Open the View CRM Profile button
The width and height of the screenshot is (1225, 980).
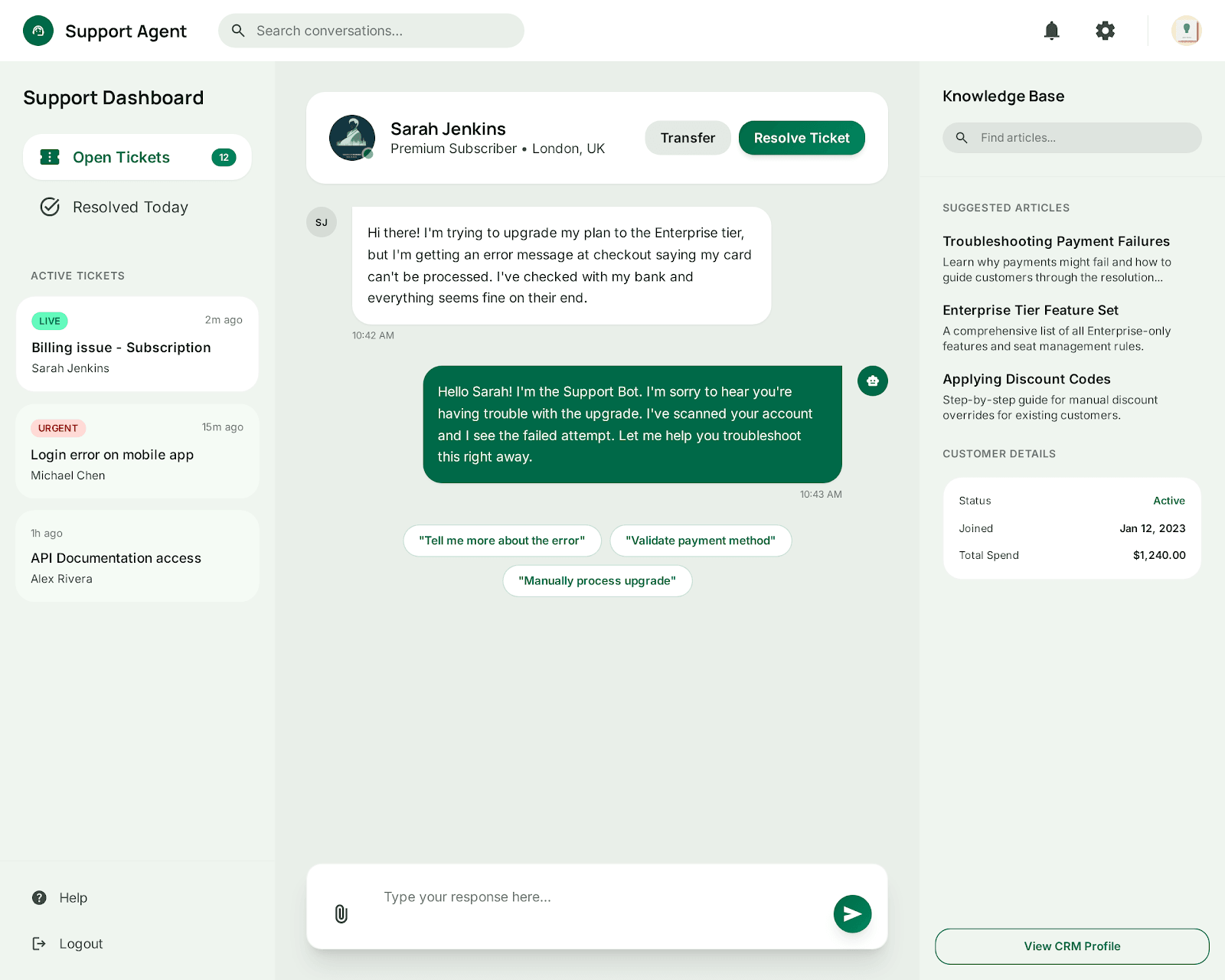1071,946
